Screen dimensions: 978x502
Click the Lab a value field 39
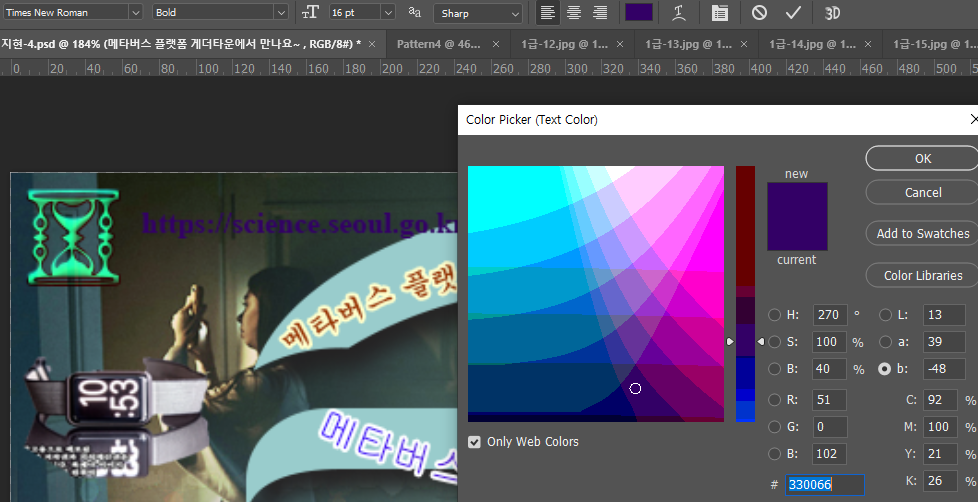tap(944, 342)
